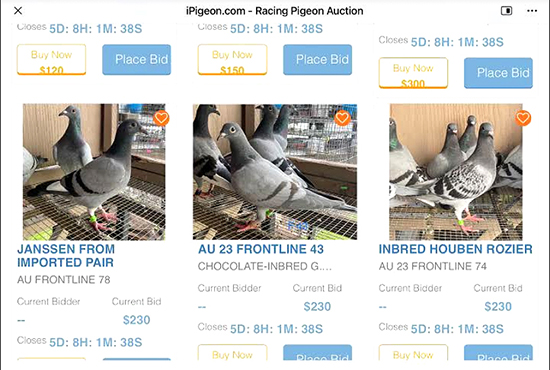Tap the reader/split view icon in the header
550x370 pixels.
[506, 11]
